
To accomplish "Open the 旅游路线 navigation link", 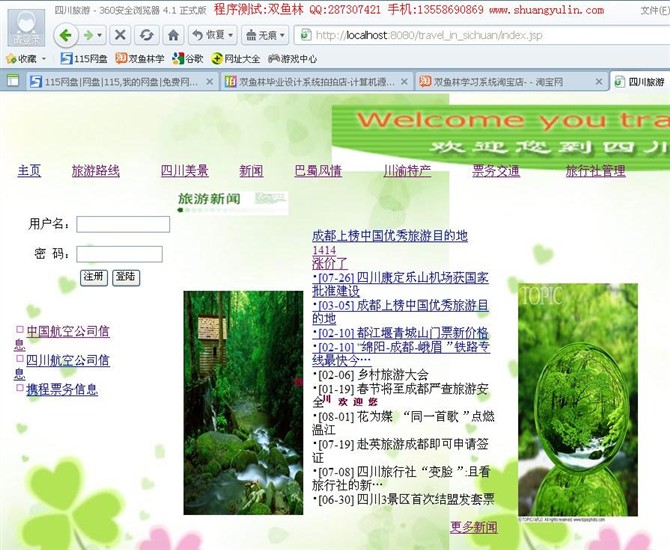I will click(96, 171).
